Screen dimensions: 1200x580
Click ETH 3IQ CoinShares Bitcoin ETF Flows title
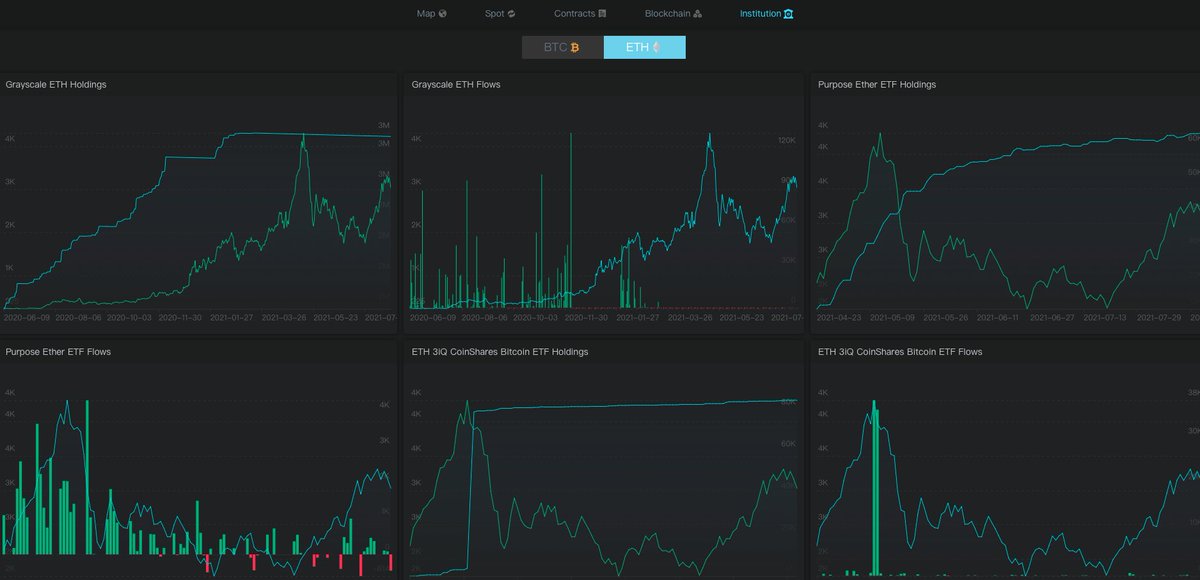pyautogui.click(x=900, y=352)
